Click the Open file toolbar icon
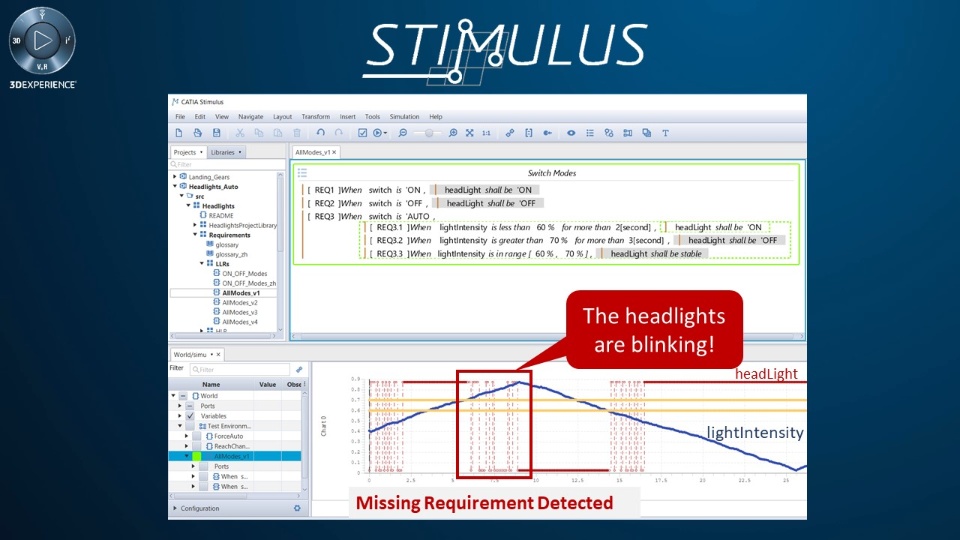The height and width of the screenshot is (540, 960). (197, 133)
